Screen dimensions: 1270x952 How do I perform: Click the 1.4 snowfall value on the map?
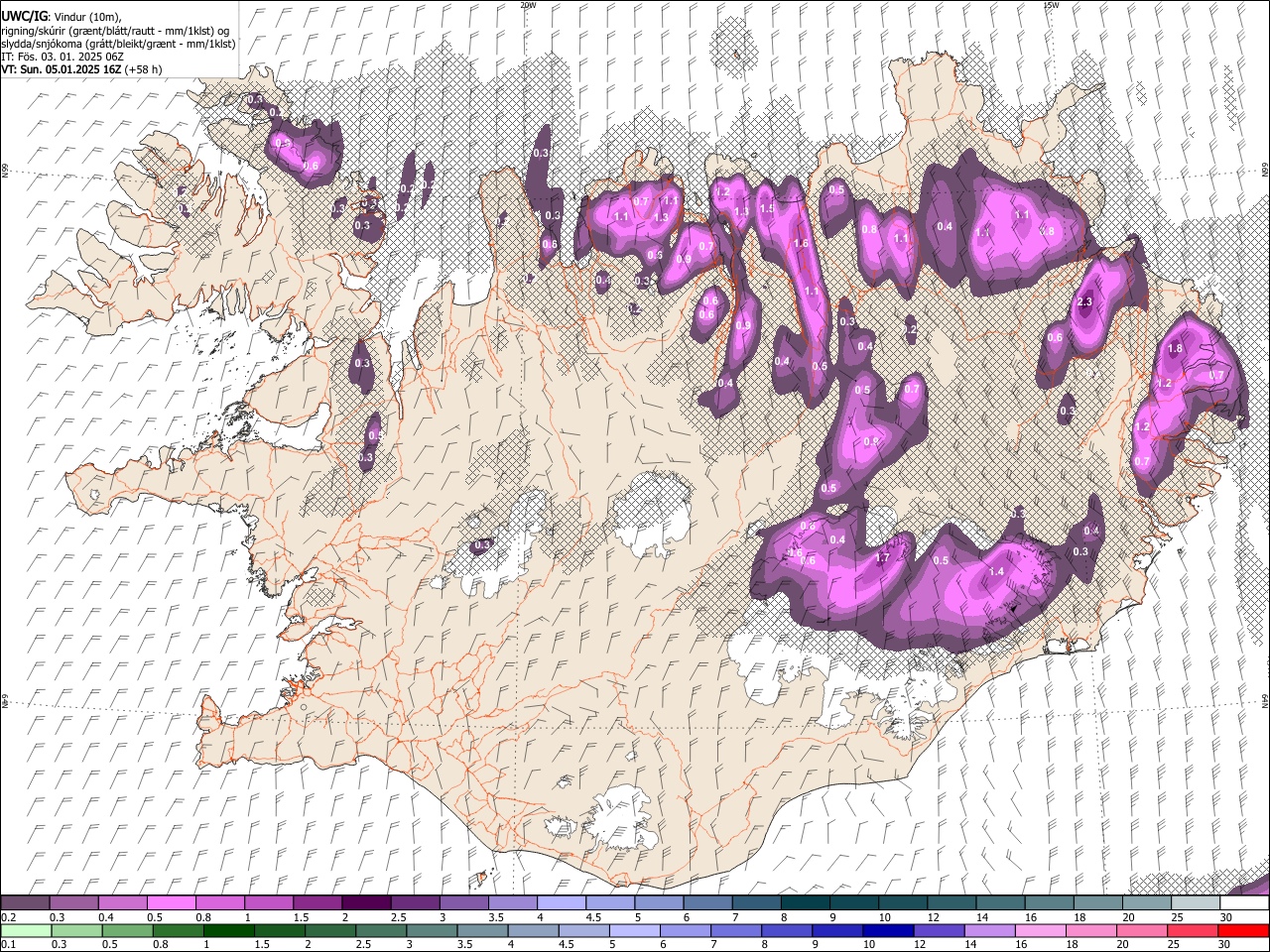click(x=997, y=572)
